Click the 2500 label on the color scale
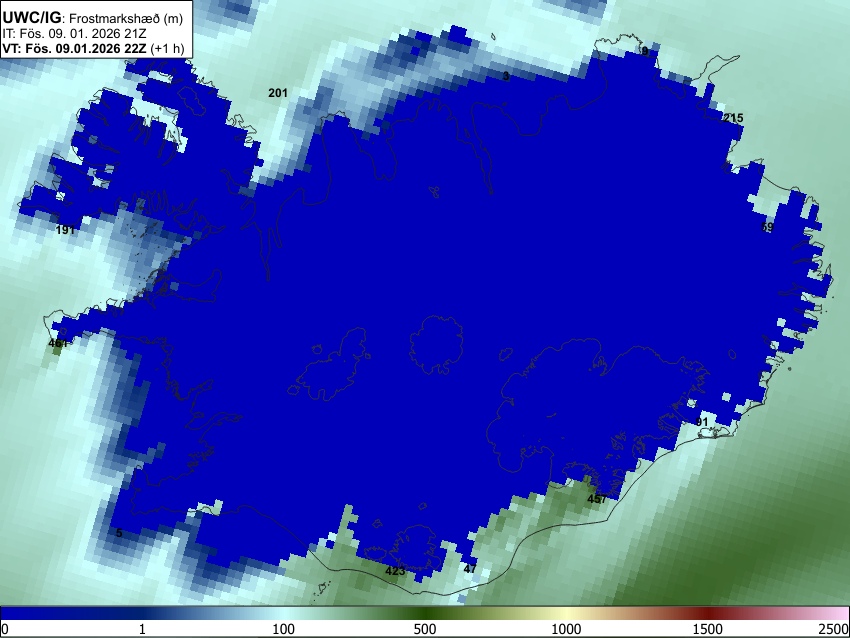This screenshot has height=638, width=850. pyautogui.click(x=835, y=629)
